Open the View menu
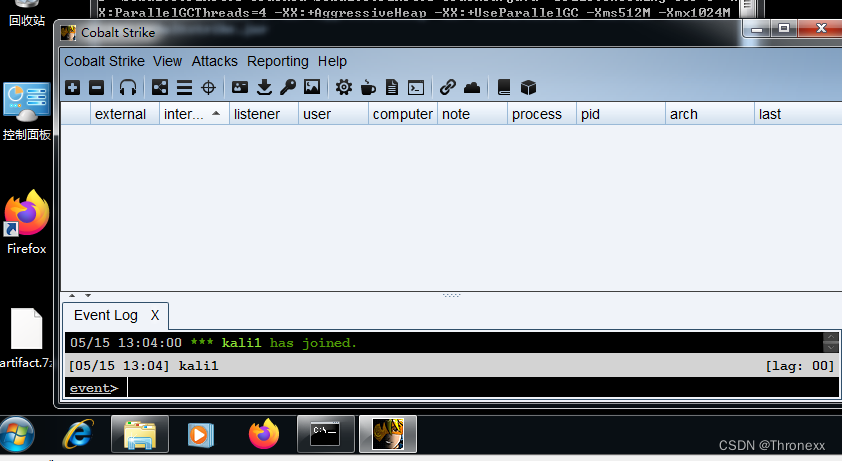 pyautogui.click(x=168, y=61)
